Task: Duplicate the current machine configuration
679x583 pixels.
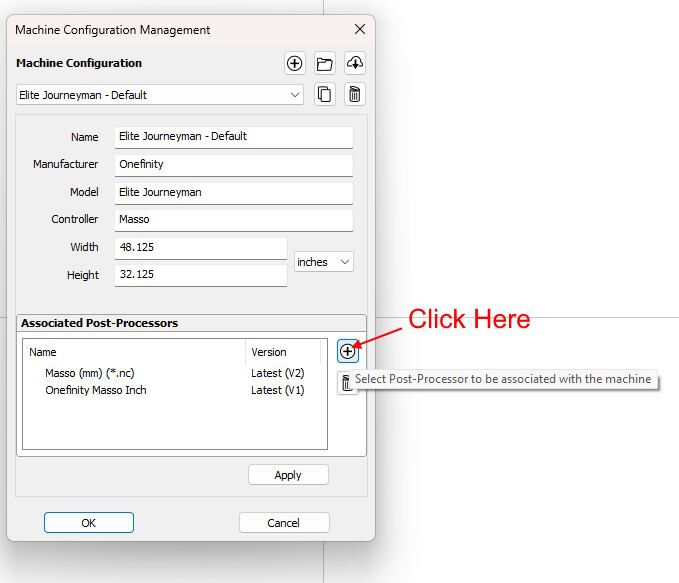Action: [x=324, y=95]
